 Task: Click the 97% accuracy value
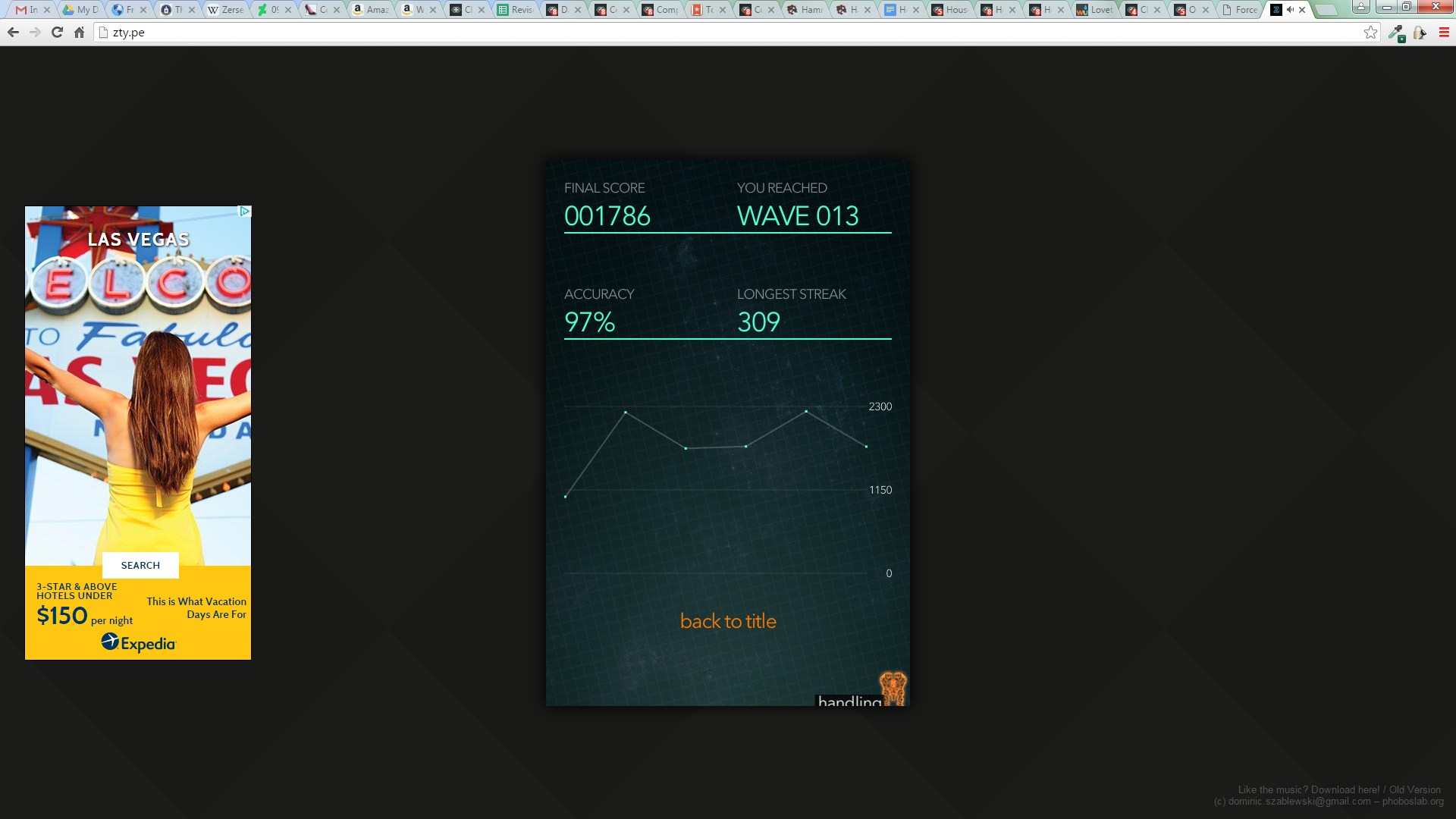[x=590, y=322]
